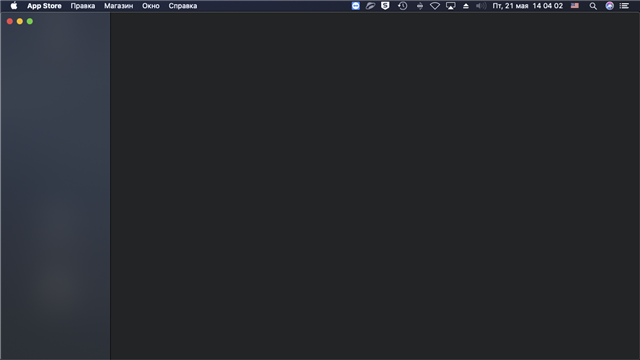Open the volume control icon

coord(481,6)
